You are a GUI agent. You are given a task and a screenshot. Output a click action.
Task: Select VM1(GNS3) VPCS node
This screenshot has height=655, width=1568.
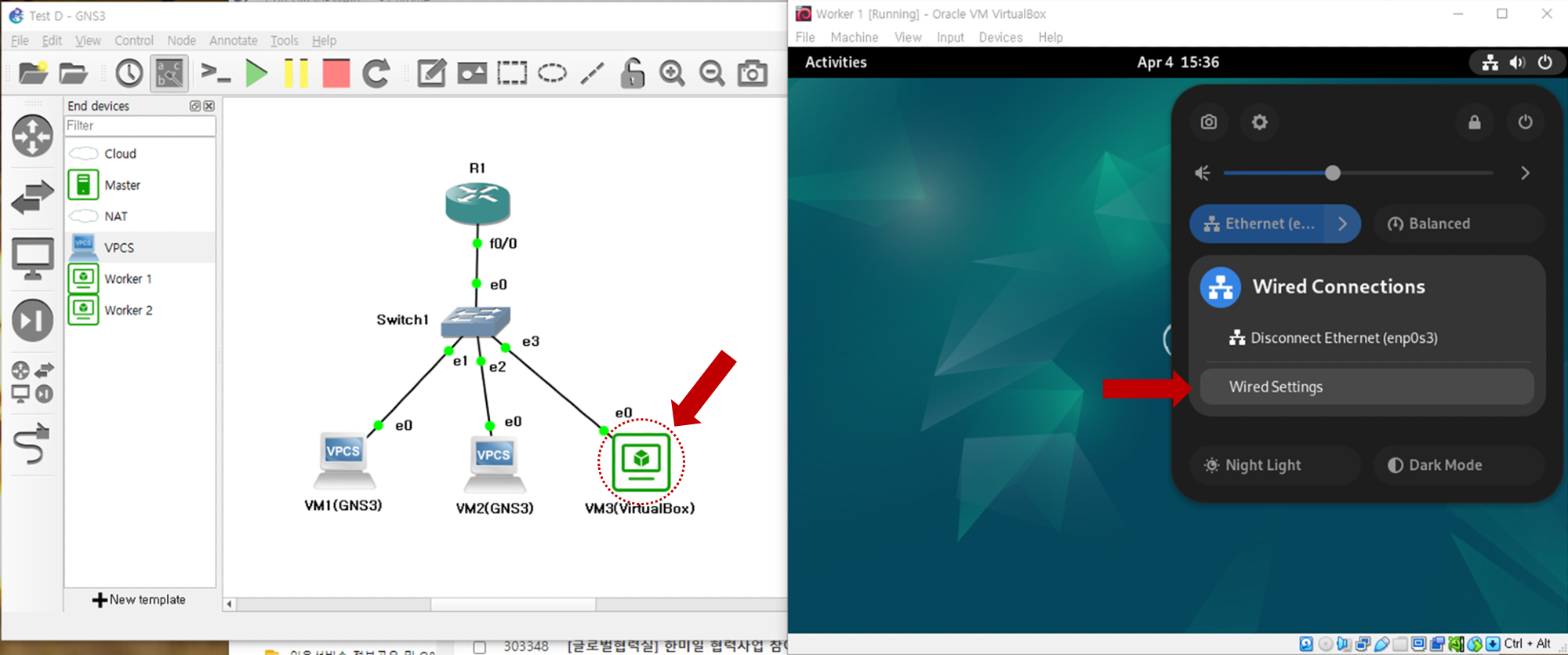[x=343, y=461]
